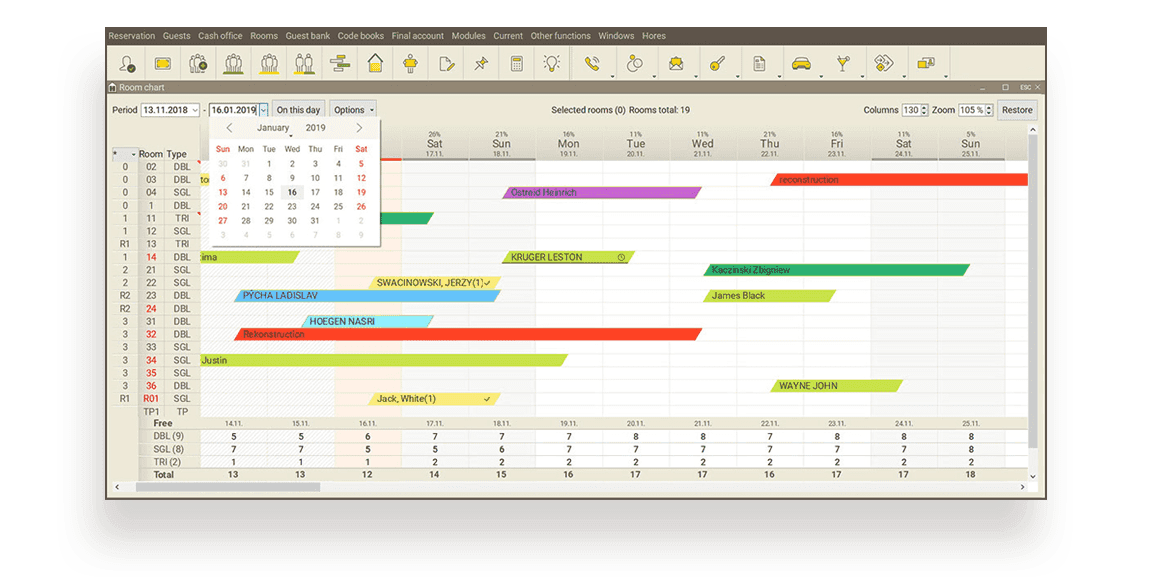Adjust the Columns value stepper
This screenshot has width=1152, height=577.
[924, 110]
